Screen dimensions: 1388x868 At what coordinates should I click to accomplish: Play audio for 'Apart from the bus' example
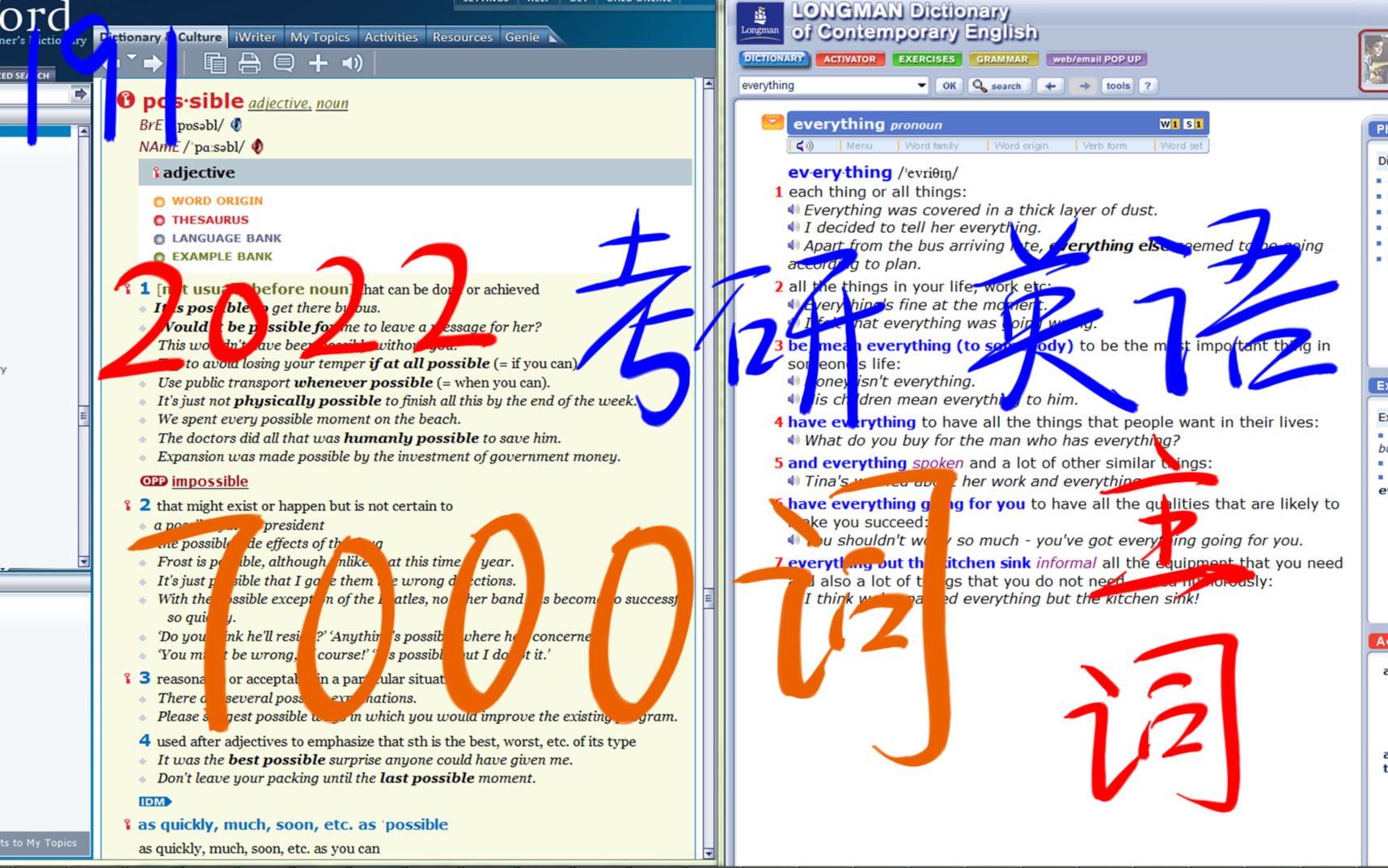[793, 245]
